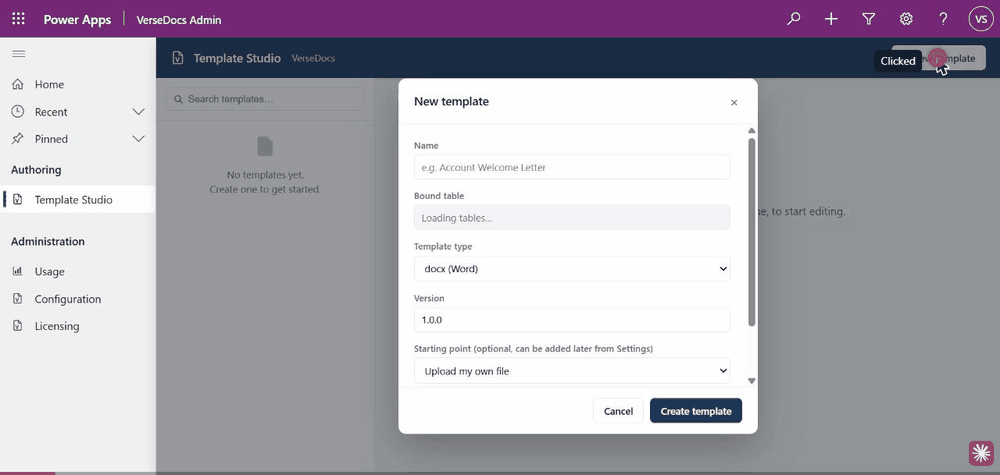Close the New template dialog
1000x475 pixels.
[734, 102]
